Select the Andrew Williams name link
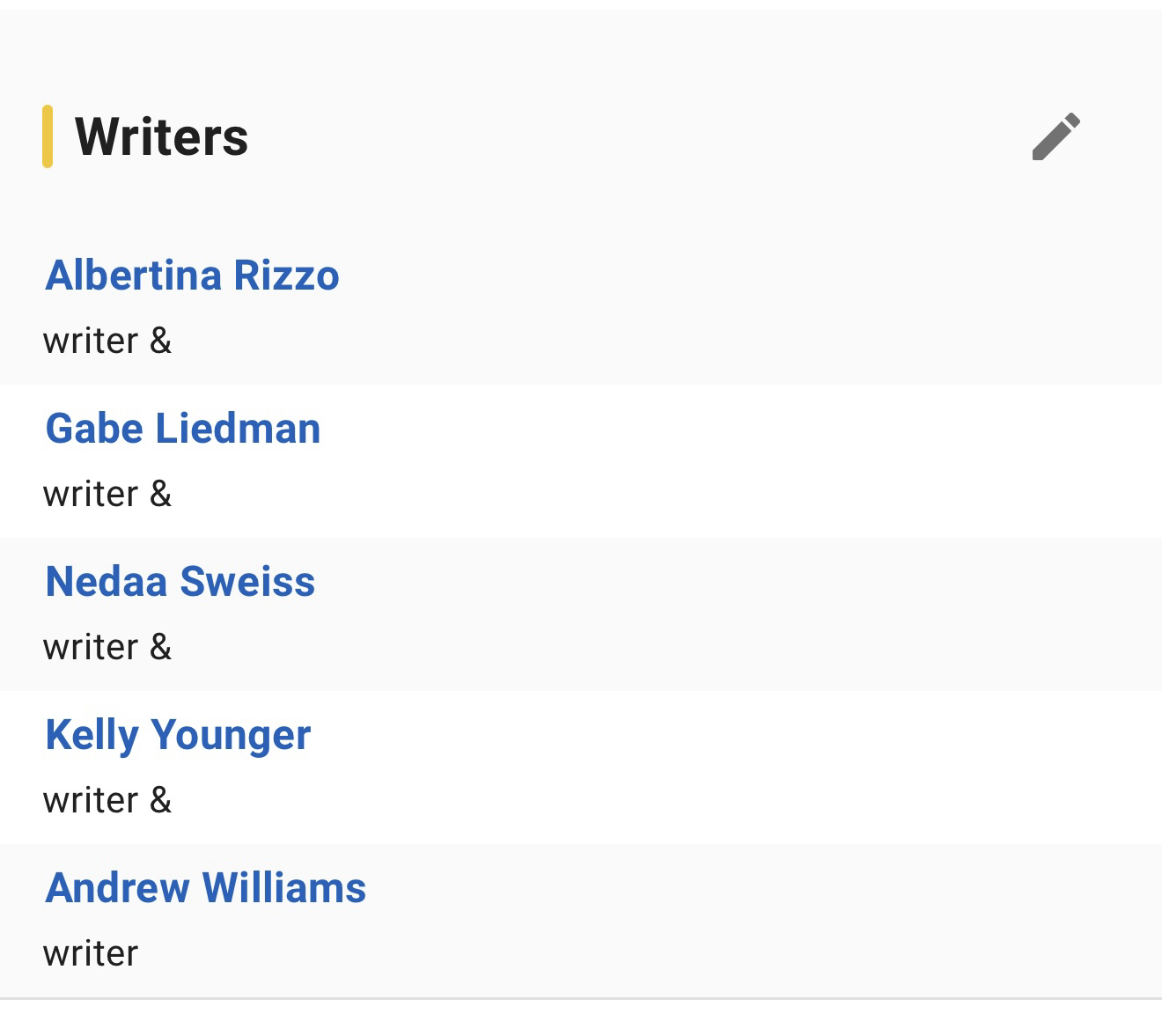The height and width of the screenshot is (1036, 1162). pos(205,888)
